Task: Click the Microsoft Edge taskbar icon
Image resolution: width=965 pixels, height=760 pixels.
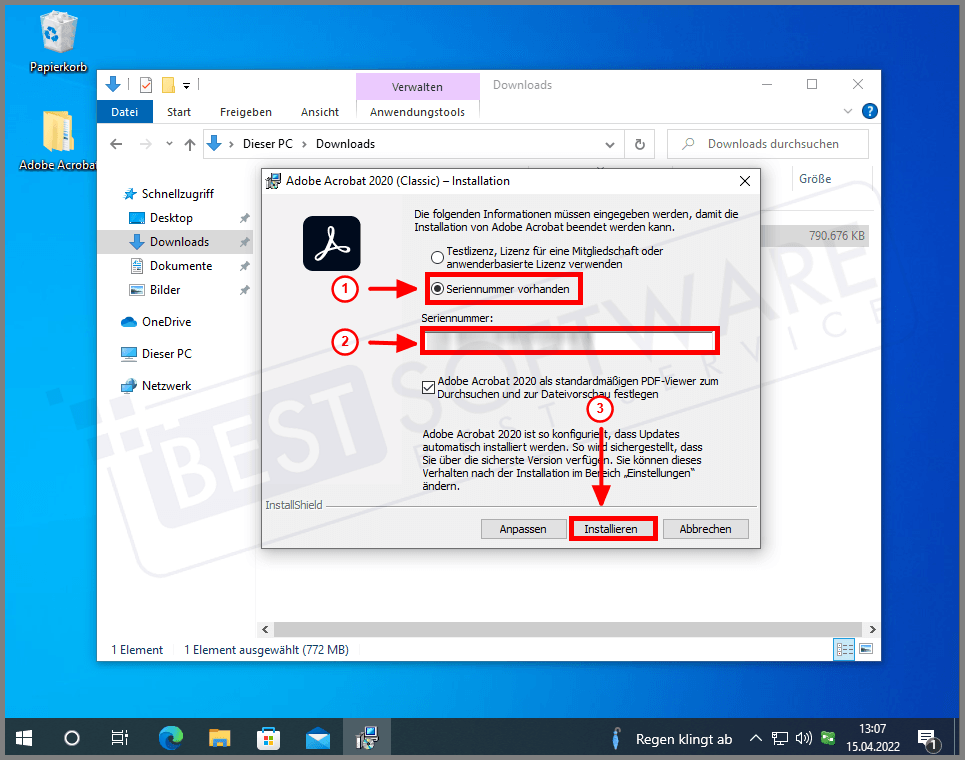Action: [172, 739]
